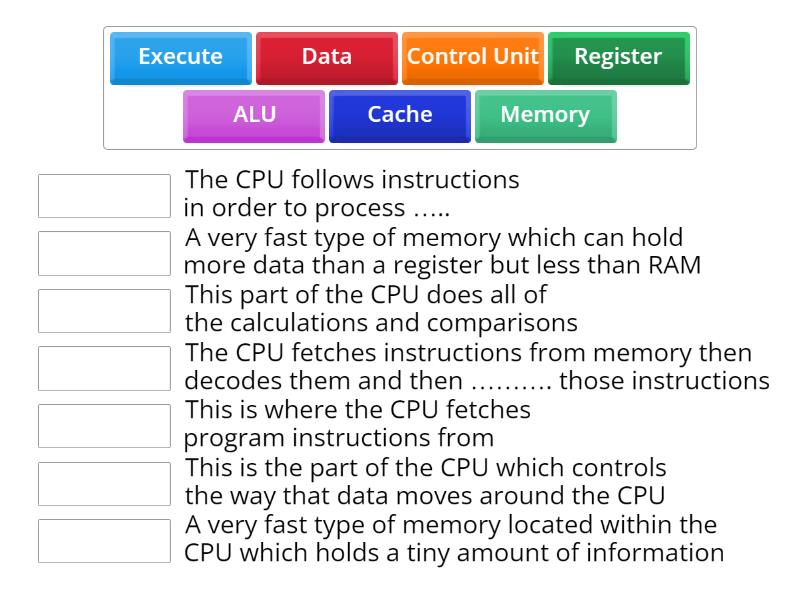Select the box for the fetch-decode clue
800x600 pixels.
(104, 368)
